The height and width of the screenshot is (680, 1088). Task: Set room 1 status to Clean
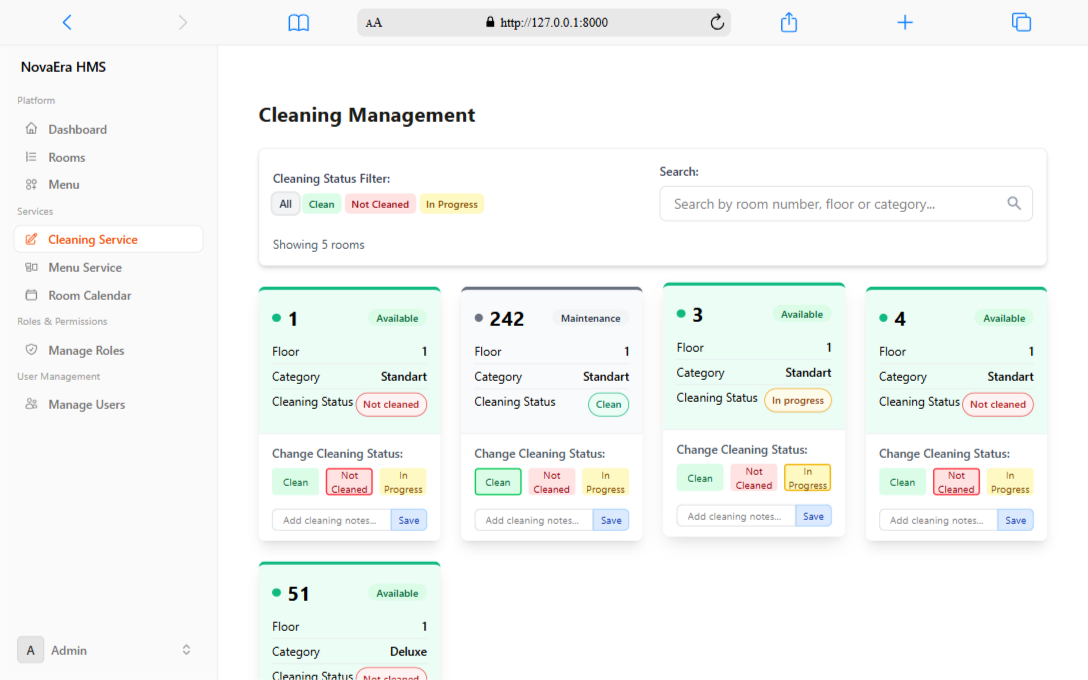tap(295, 482)
